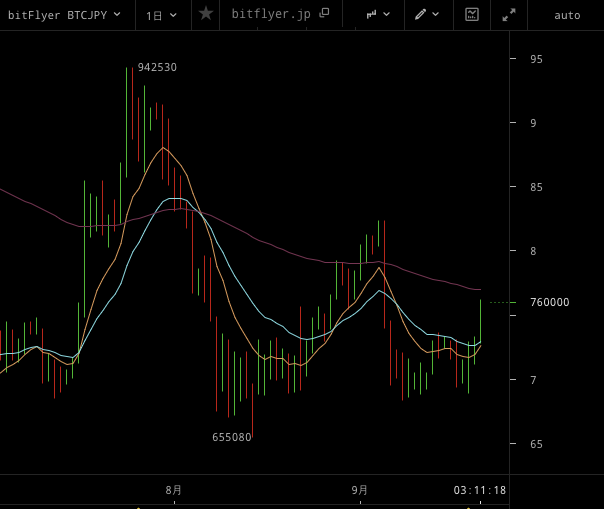
Task: Open the 1日 timeframe dropdown
Action: 161,15
